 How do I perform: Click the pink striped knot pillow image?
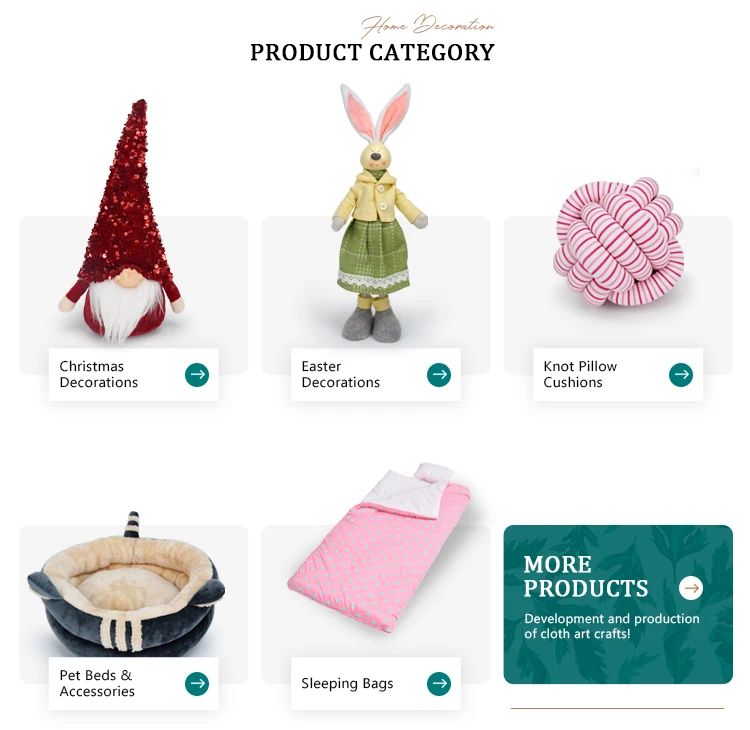point(618,241)
